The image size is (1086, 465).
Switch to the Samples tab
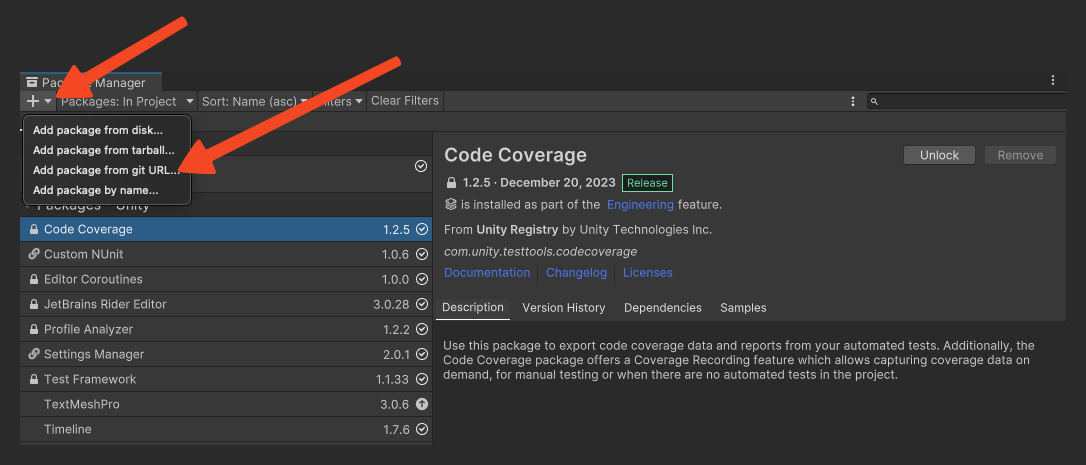[x=743, y=308]
